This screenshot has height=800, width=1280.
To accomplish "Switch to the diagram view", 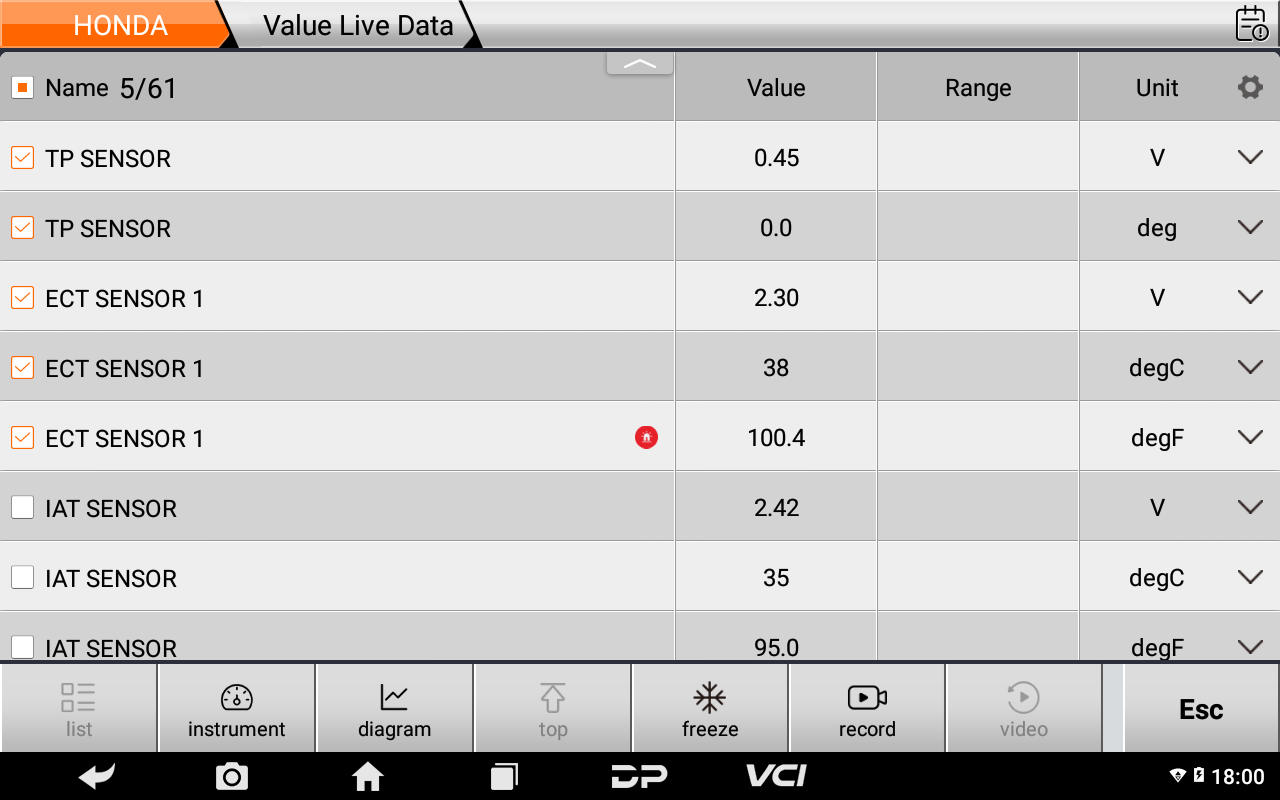I will pos(394,708).
